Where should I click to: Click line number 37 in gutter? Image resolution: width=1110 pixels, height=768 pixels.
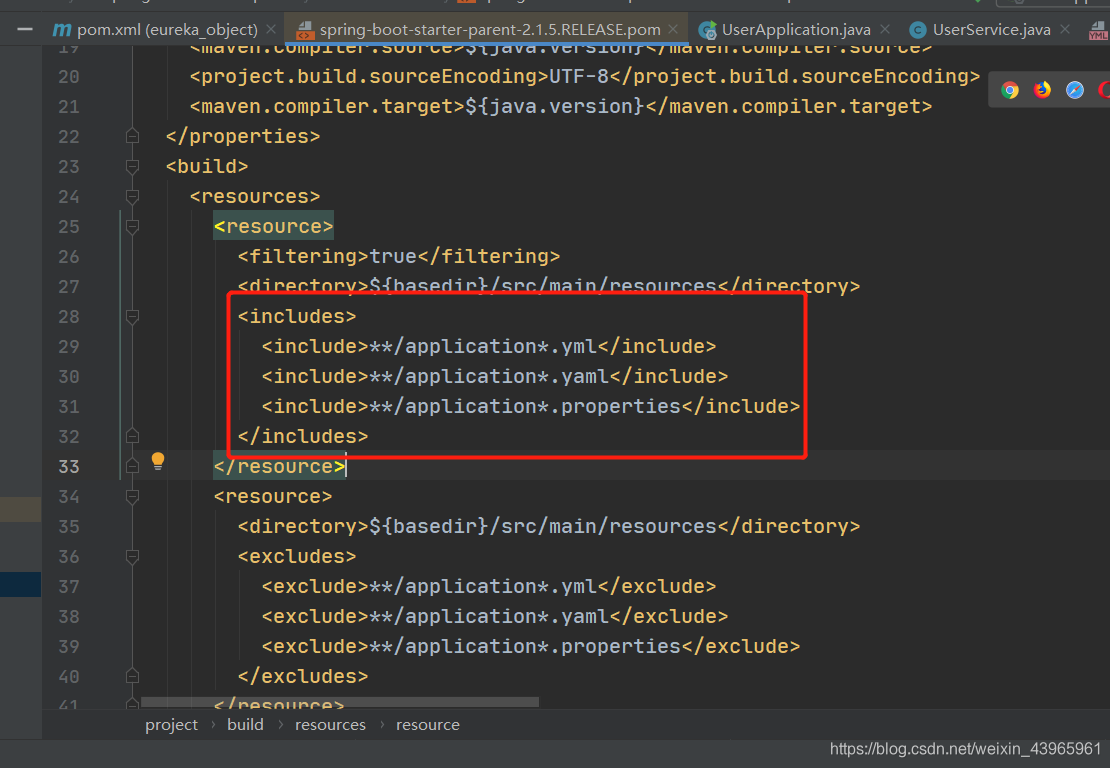click(x=69, y=587)
